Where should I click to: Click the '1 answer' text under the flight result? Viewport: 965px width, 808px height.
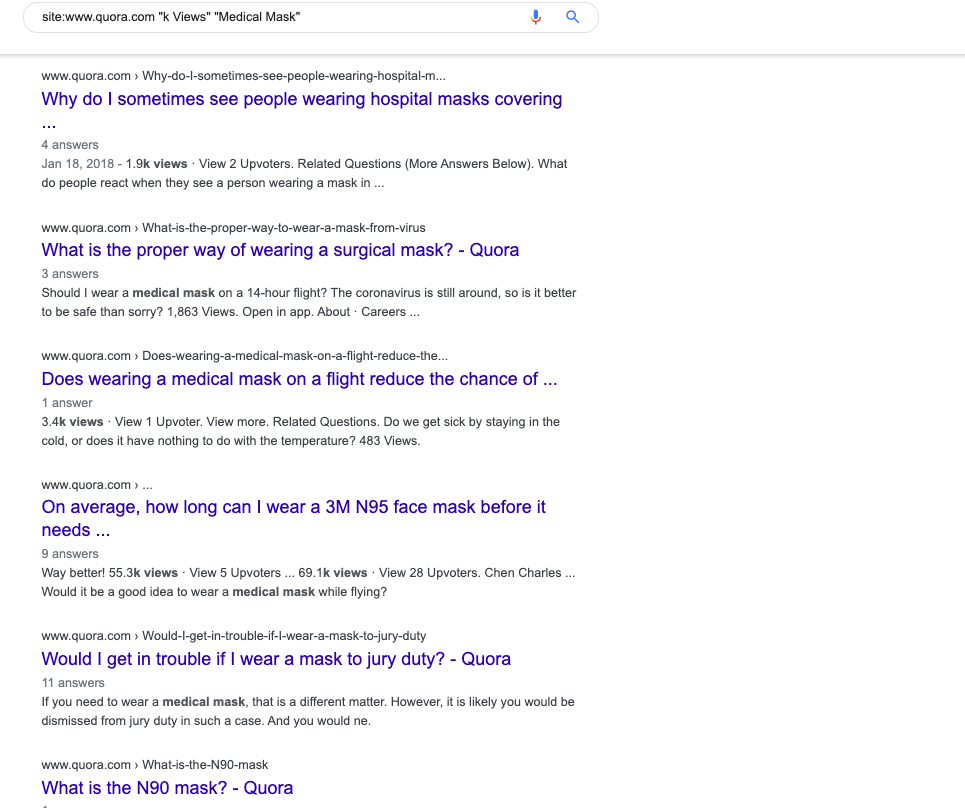[66, 403]
